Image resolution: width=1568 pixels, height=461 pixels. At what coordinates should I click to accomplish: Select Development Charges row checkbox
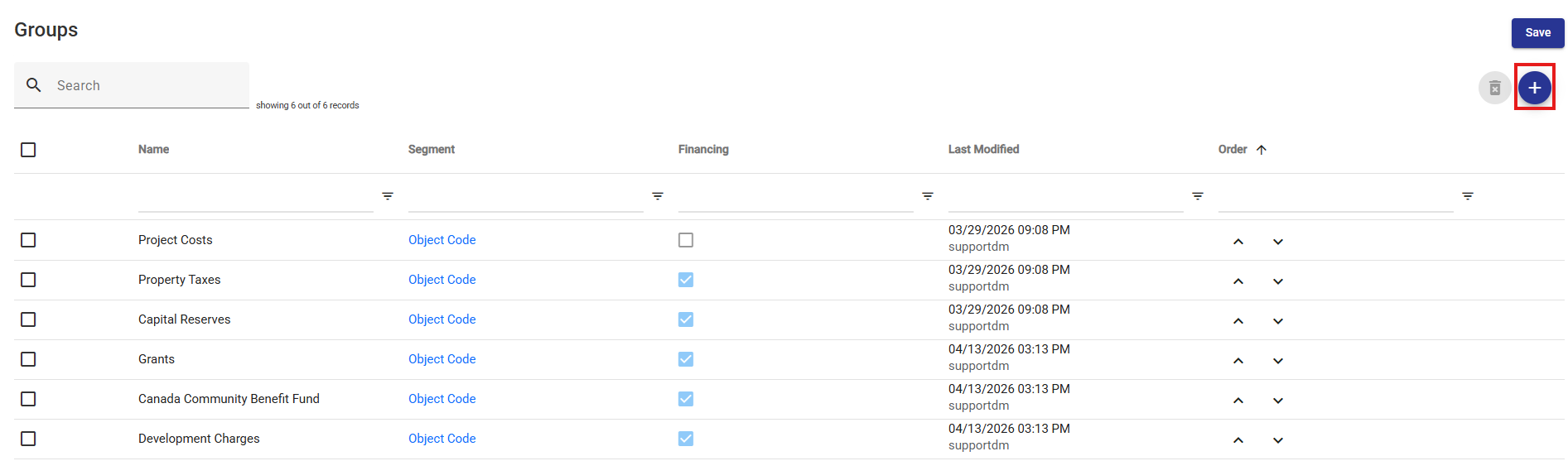point(28,439)
